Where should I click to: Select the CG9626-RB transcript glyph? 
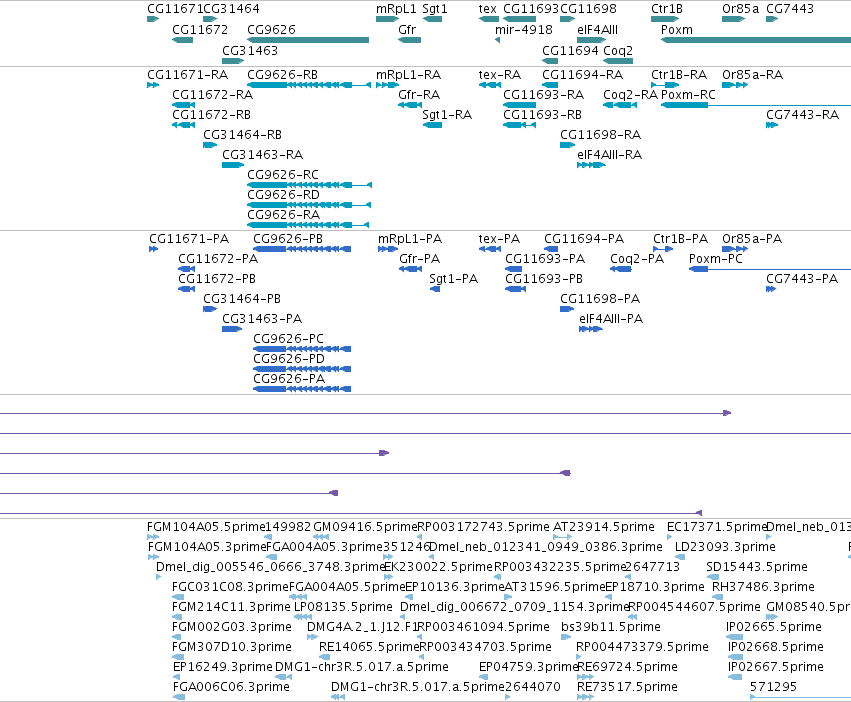[309, 85]
